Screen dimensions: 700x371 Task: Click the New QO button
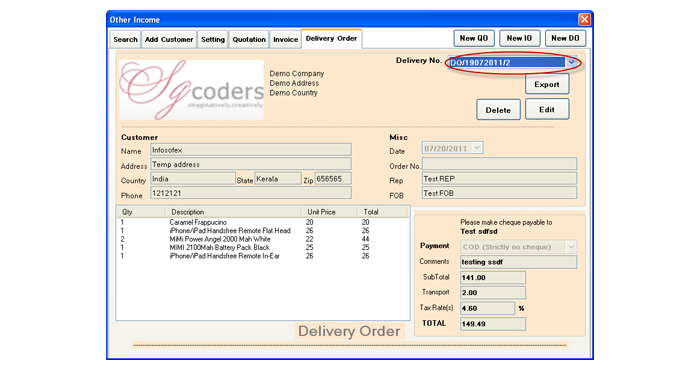click(474, 38)
